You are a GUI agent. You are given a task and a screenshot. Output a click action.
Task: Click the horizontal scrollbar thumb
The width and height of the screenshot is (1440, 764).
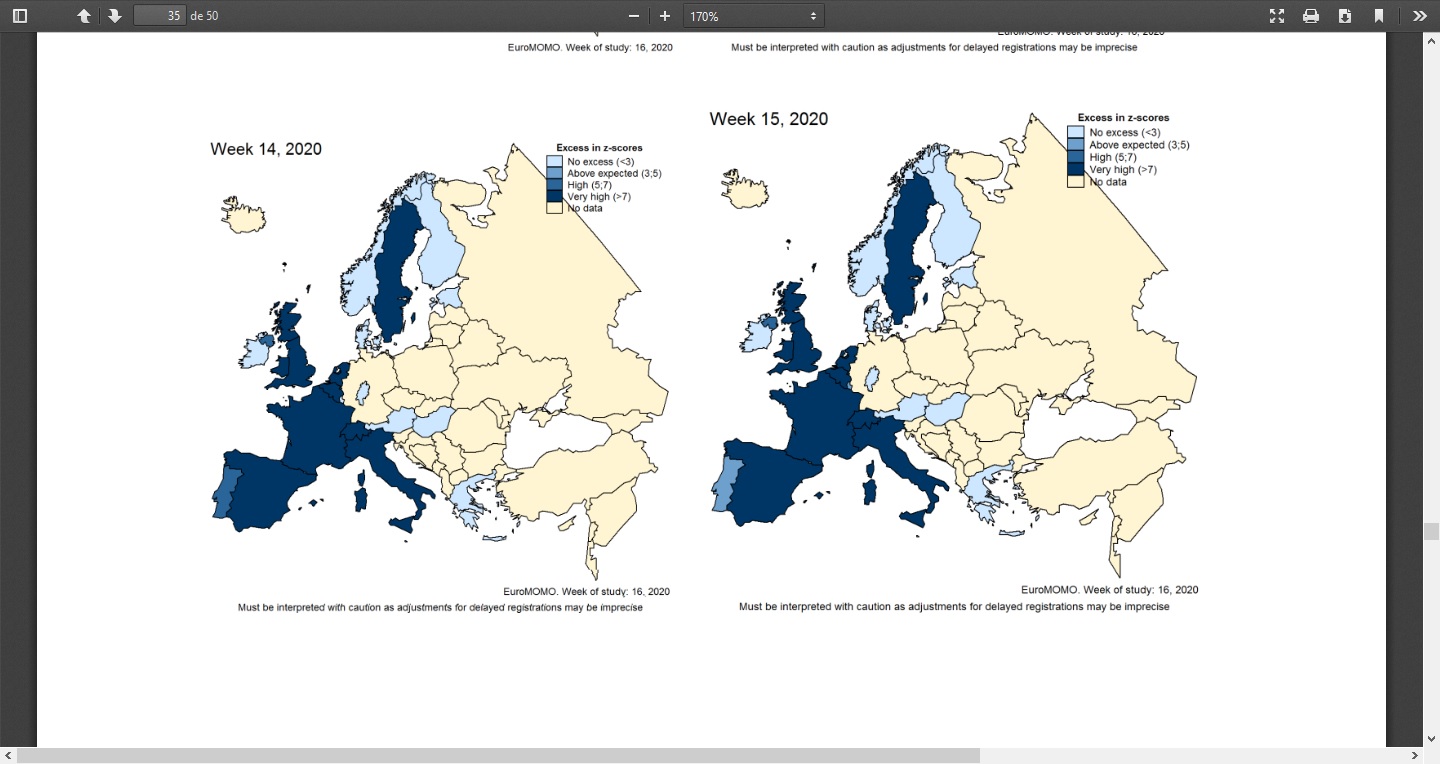click(x=498, y=756)
